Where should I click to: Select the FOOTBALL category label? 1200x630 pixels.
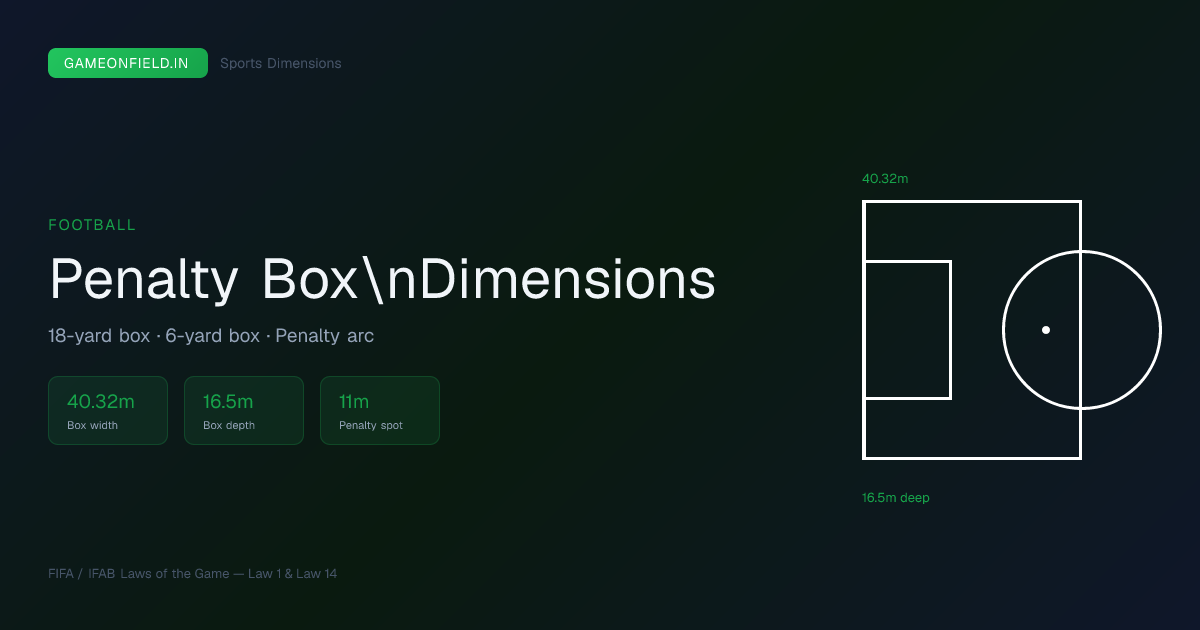[x=92, y=225]
